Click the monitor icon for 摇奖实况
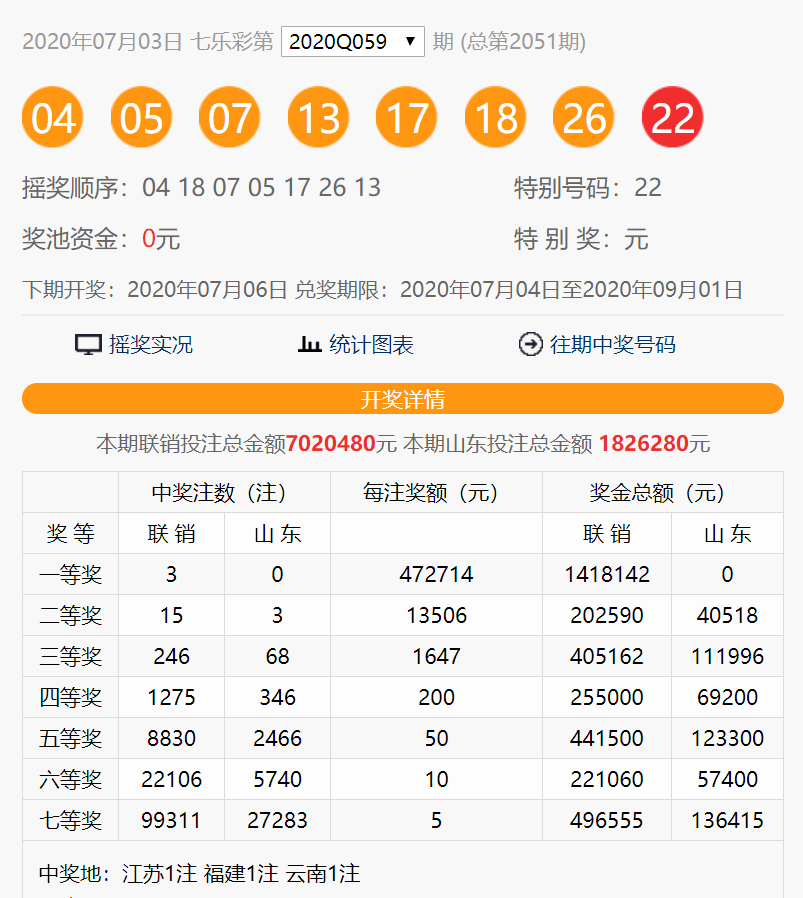Screen dimensions: 803x898 [x=88, y=345]
